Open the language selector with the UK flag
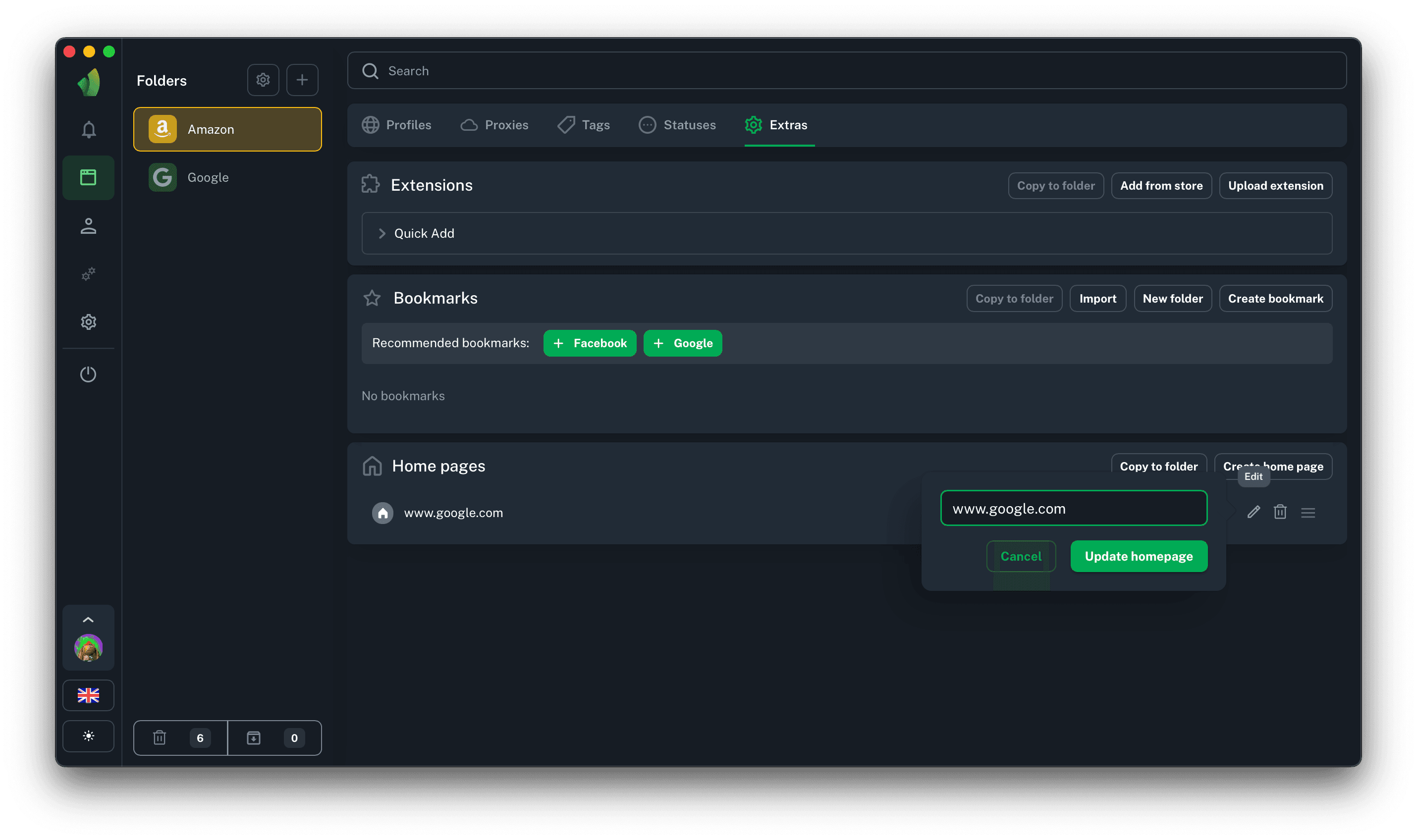1417x840 pixels. pyautogui.click(x=88, y=695)
